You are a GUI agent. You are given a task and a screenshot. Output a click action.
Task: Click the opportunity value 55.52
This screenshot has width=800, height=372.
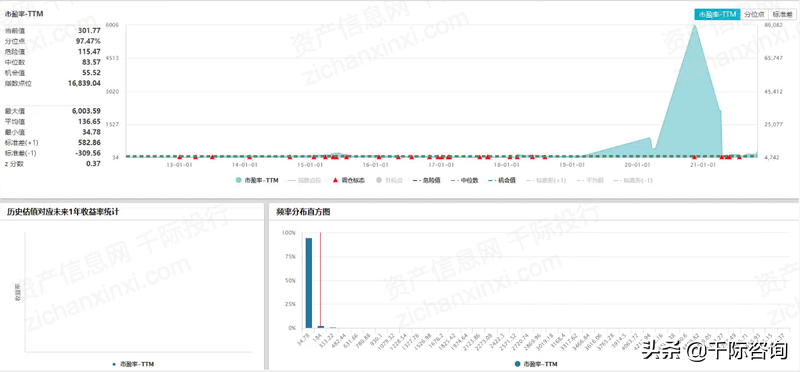point(91,72)
